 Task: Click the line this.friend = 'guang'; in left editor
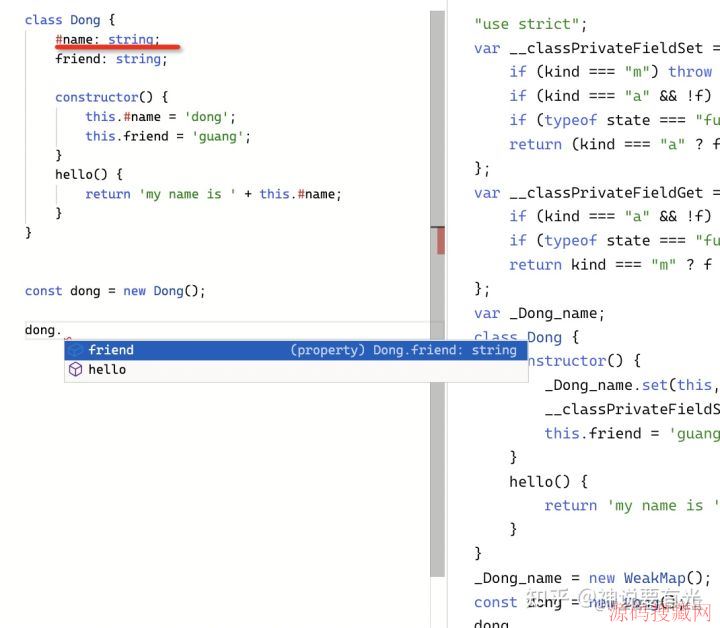click(x=168, y=136)
